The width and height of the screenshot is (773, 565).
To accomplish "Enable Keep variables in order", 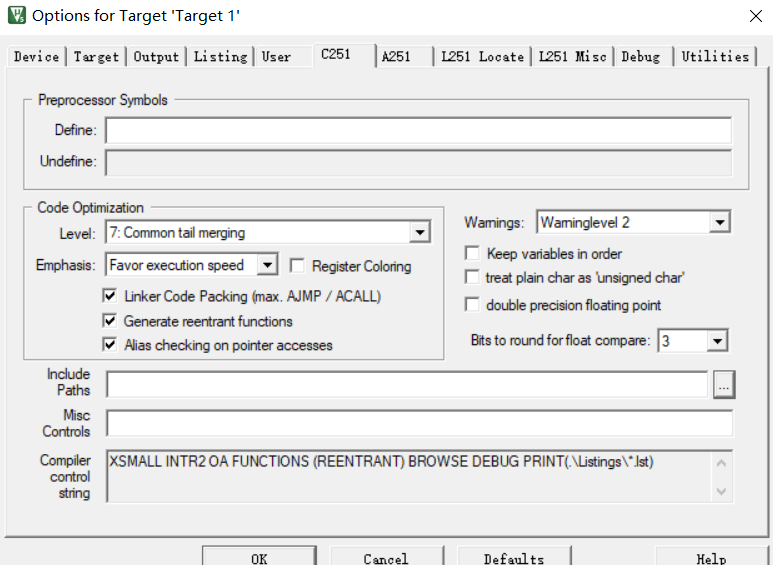I will (472, 253).
